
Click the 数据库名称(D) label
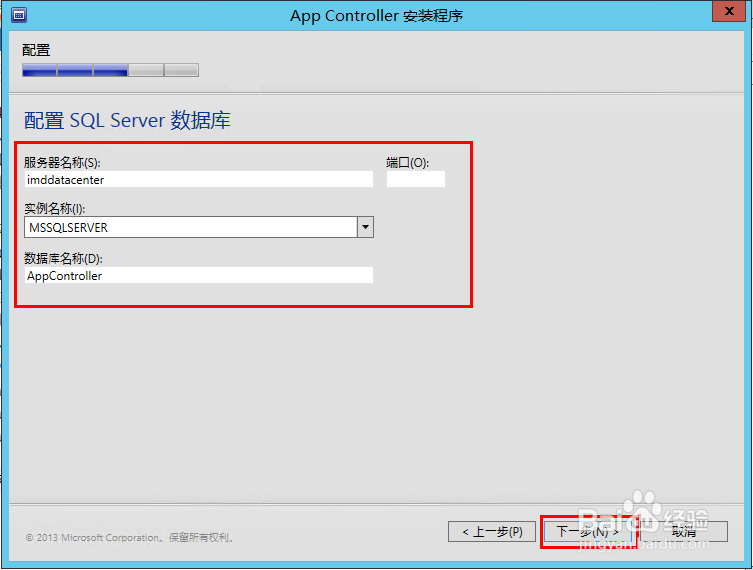pyautogui.click(x=63, y=259)
